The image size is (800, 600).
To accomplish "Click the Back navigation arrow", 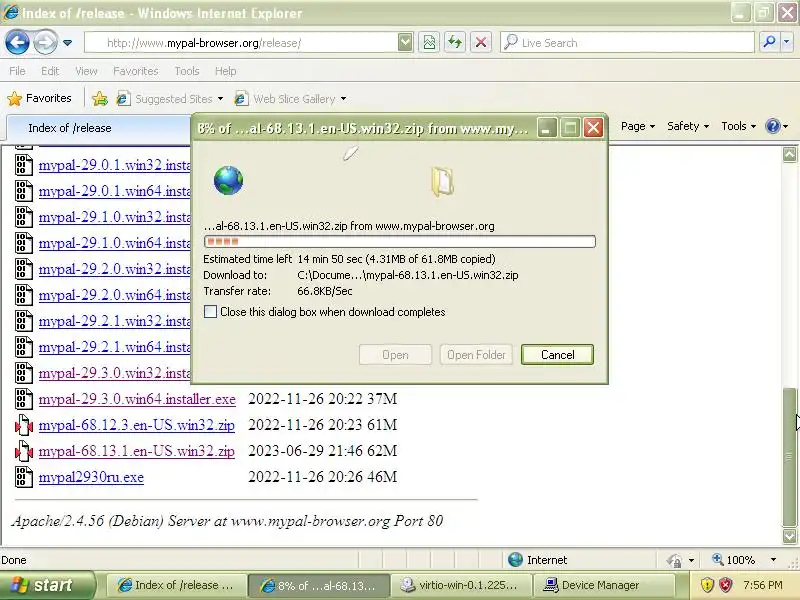I will click(17, 42).
